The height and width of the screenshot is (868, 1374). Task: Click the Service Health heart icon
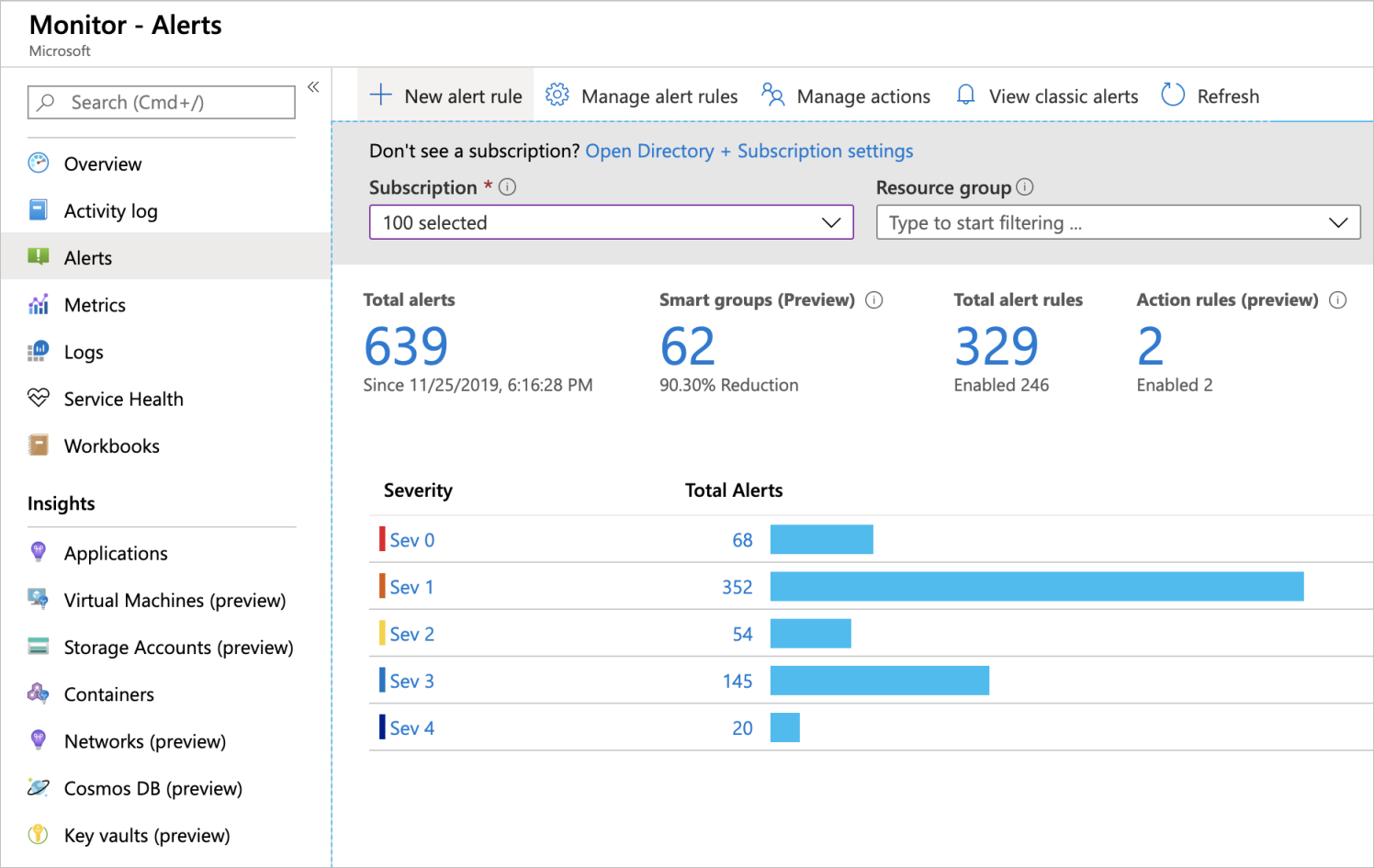point(39,398)
